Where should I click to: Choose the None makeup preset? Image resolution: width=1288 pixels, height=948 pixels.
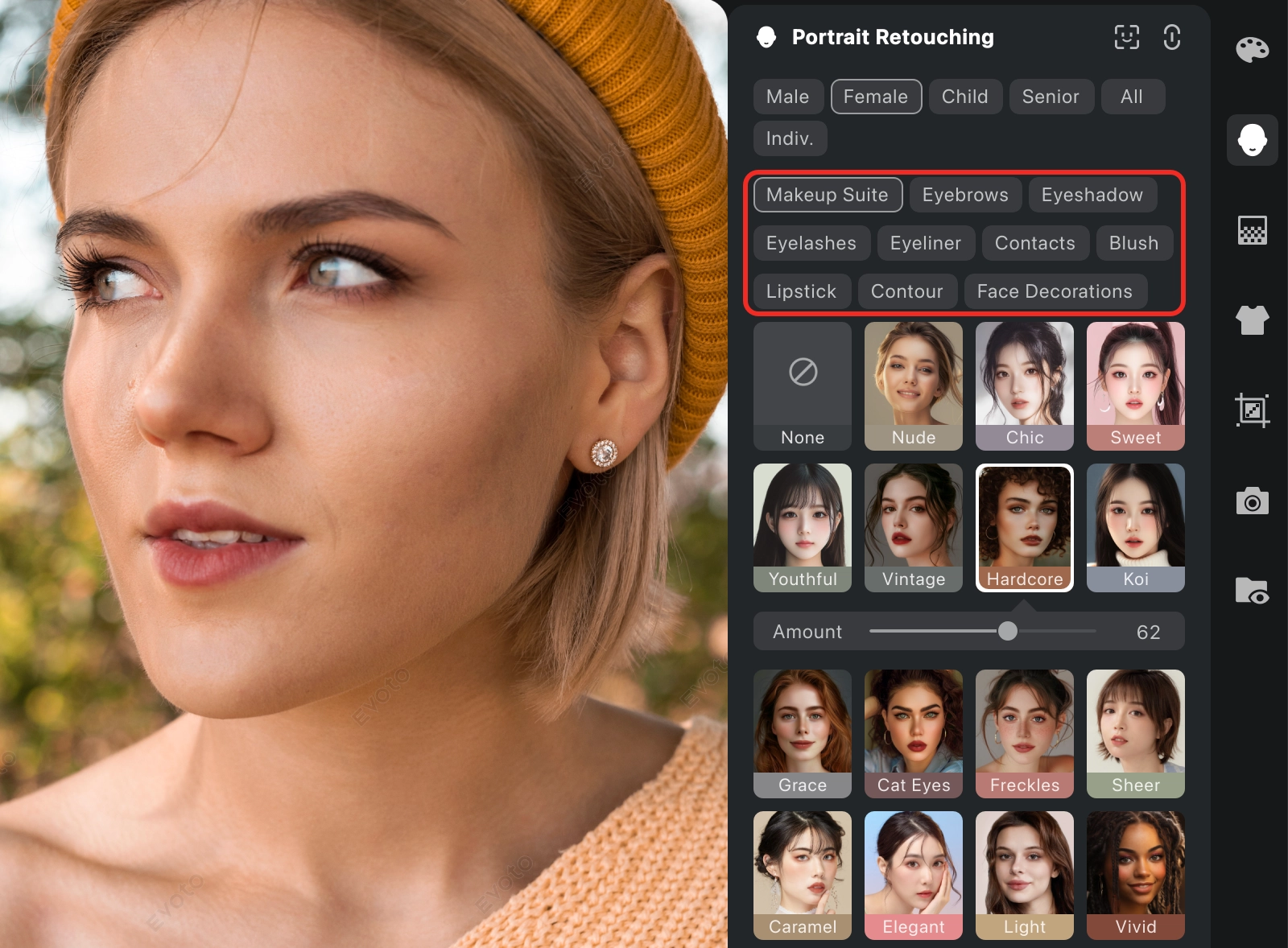[x=803, y=386]
